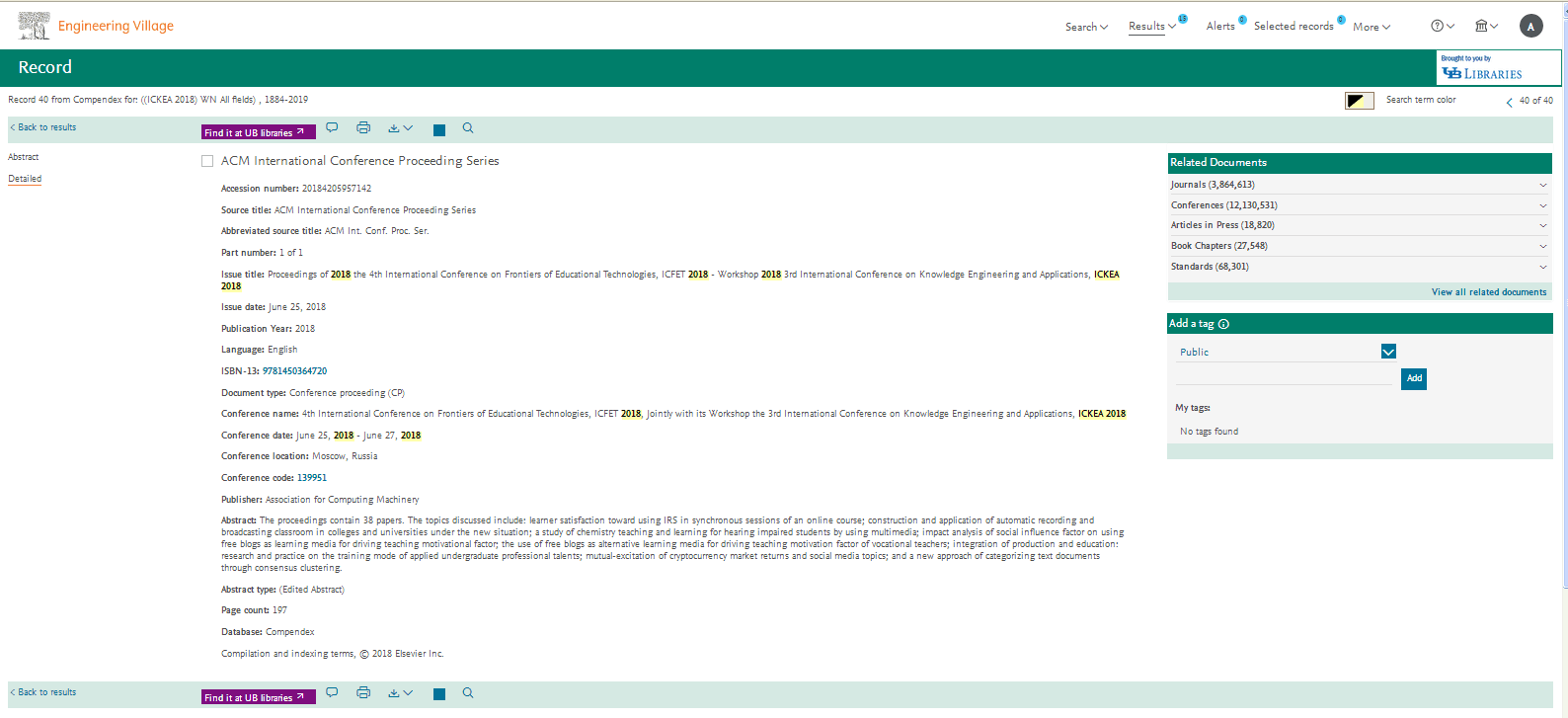
Task: Print record using top toolbar printer icon
Action: [x=363, y=127]
